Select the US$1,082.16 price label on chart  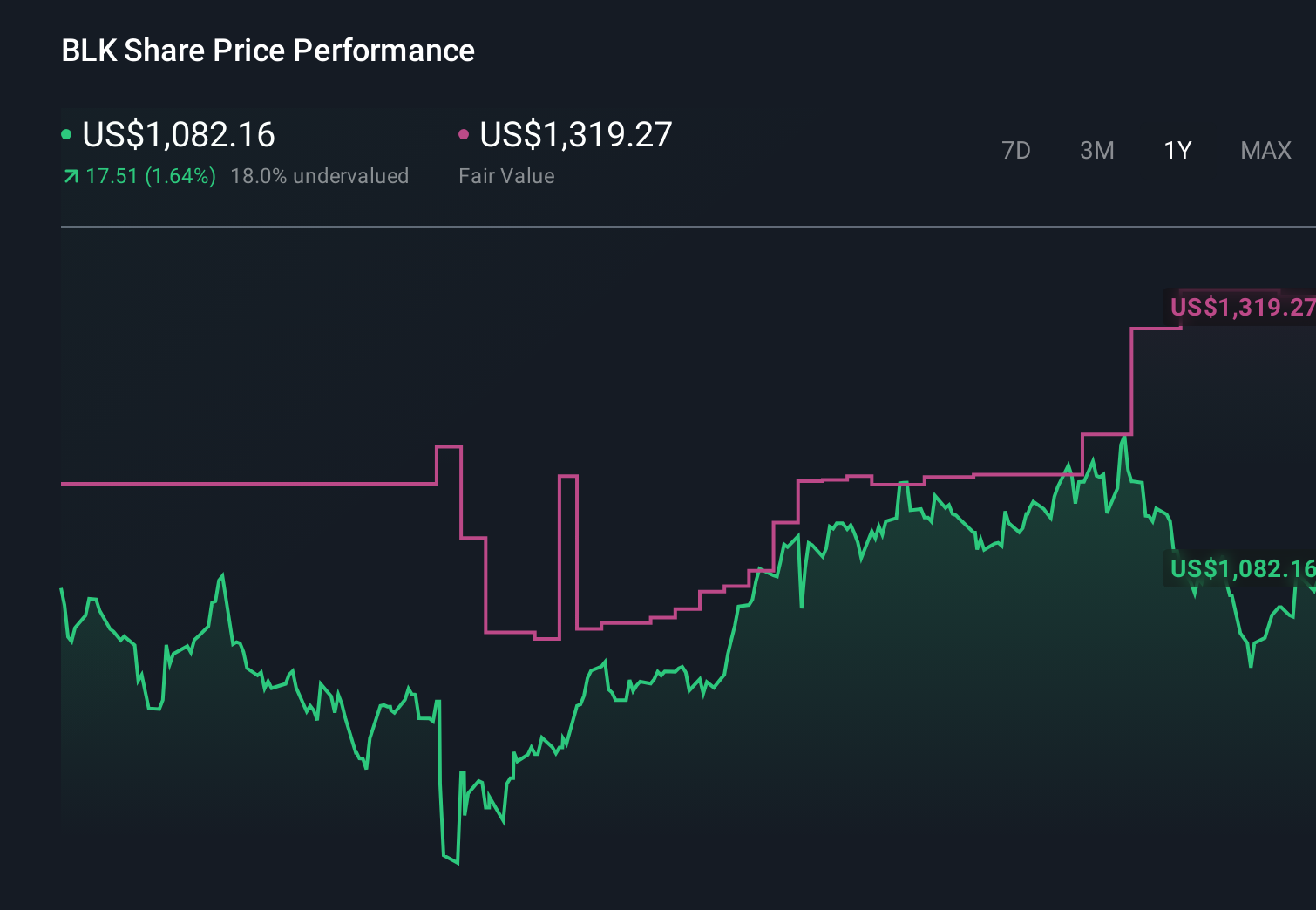pyautogui.click(x=1241, y=570)
